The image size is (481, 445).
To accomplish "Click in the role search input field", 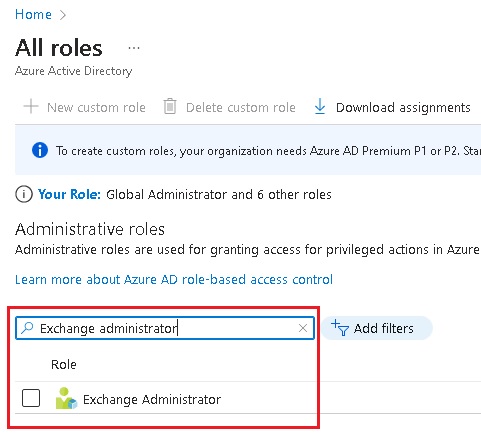I will [x=165, y=328].
